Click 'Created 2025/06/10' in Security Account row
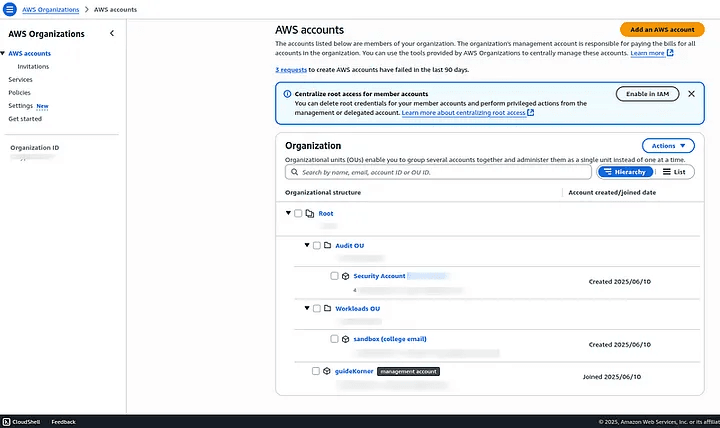 coord(619,282)
